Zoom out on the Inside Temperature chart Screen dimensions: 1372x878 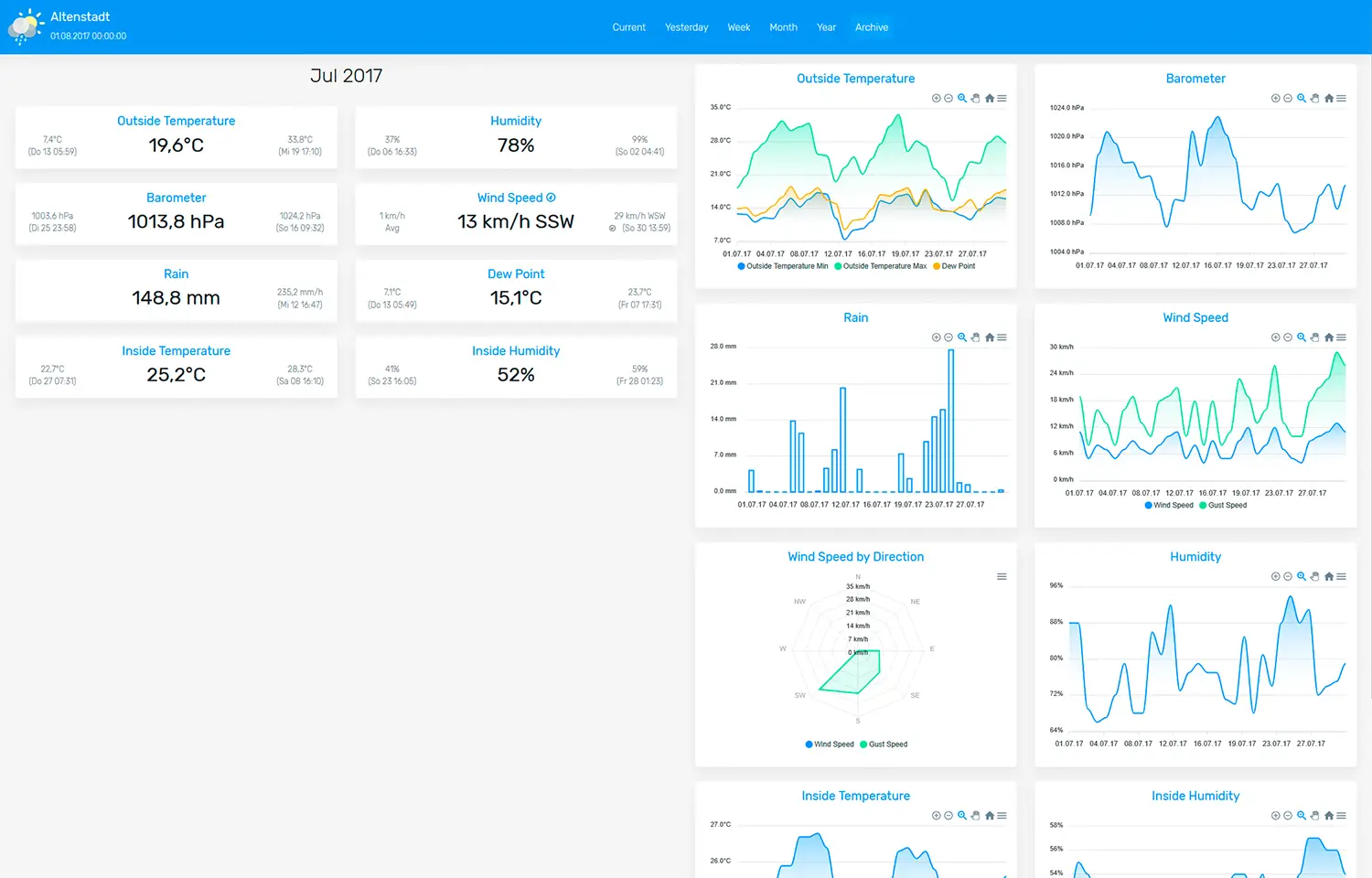tap(949, 816)
